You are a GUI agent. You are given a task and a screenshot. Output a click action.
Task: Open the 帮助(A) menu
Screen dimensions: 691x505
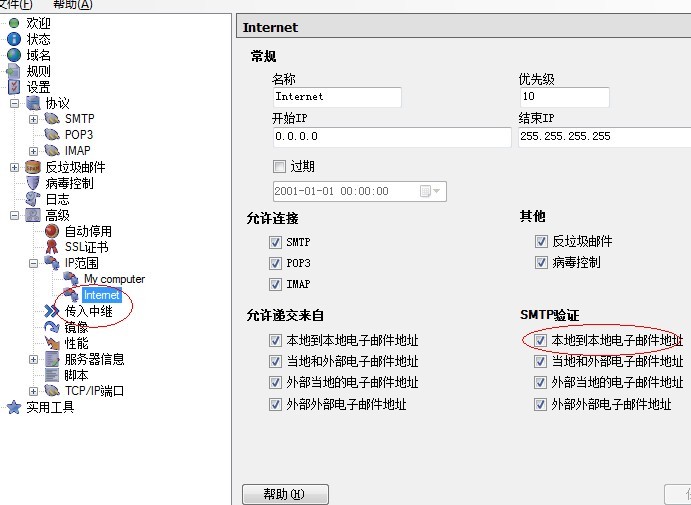tap(72, 4)
